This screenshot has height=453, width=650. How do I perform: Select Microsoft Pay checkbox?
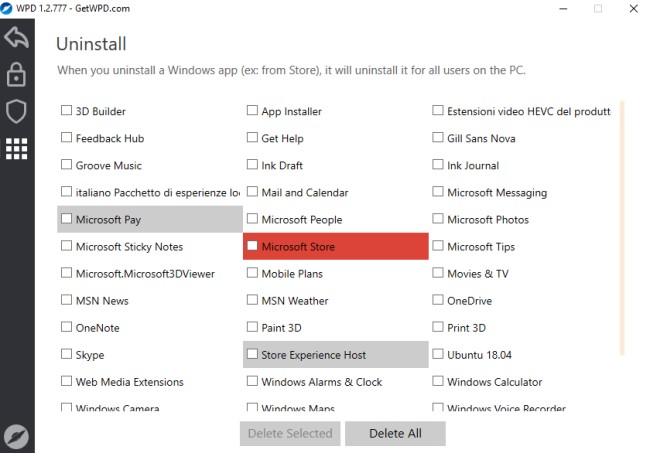point(67,219)
